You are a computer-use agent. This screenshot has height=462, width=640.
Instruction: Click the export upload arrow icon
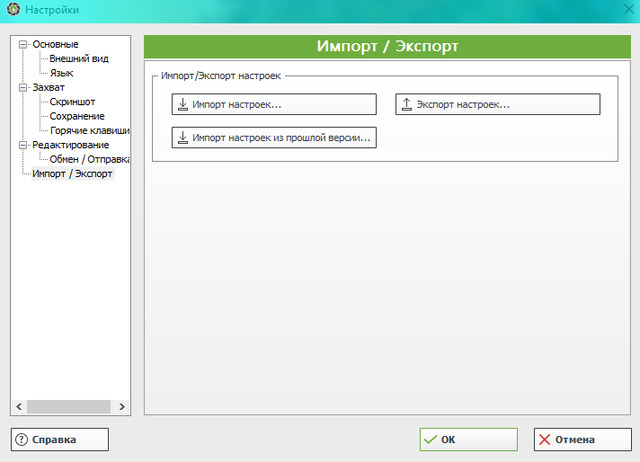pos(406,105)
